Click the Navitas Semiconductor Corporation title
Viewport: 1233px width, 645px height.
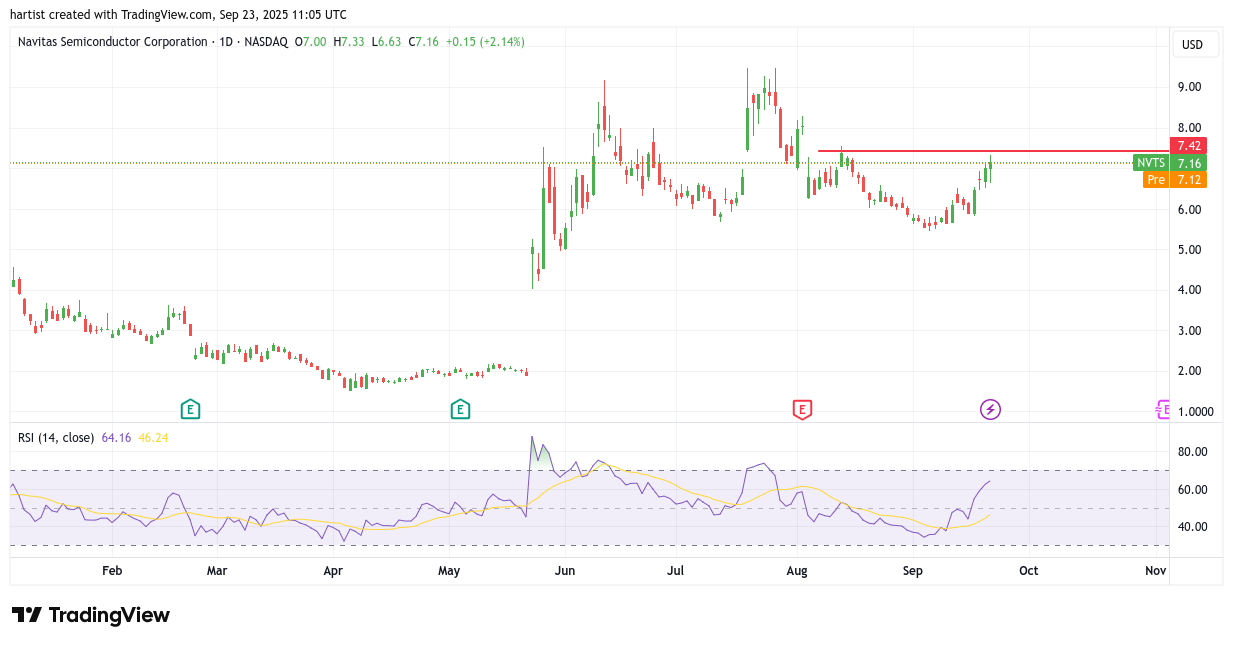[111, 42]
